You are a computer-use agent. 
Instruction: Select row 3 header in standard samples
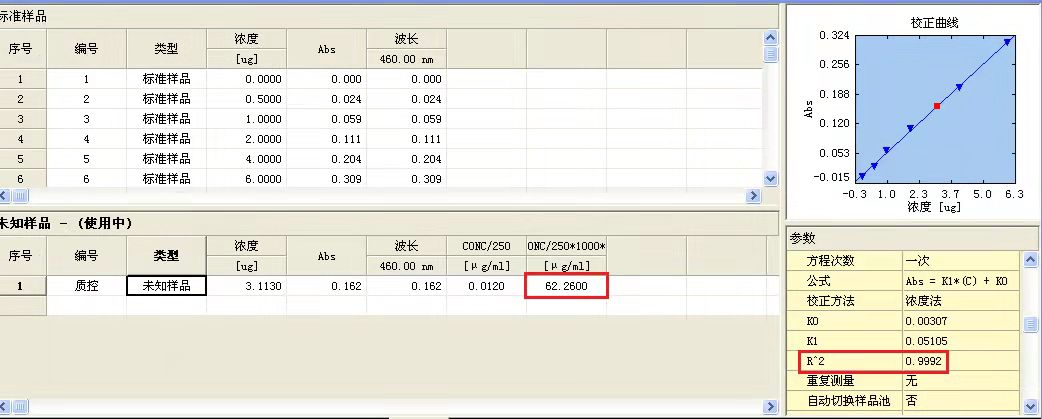[20, 119]
